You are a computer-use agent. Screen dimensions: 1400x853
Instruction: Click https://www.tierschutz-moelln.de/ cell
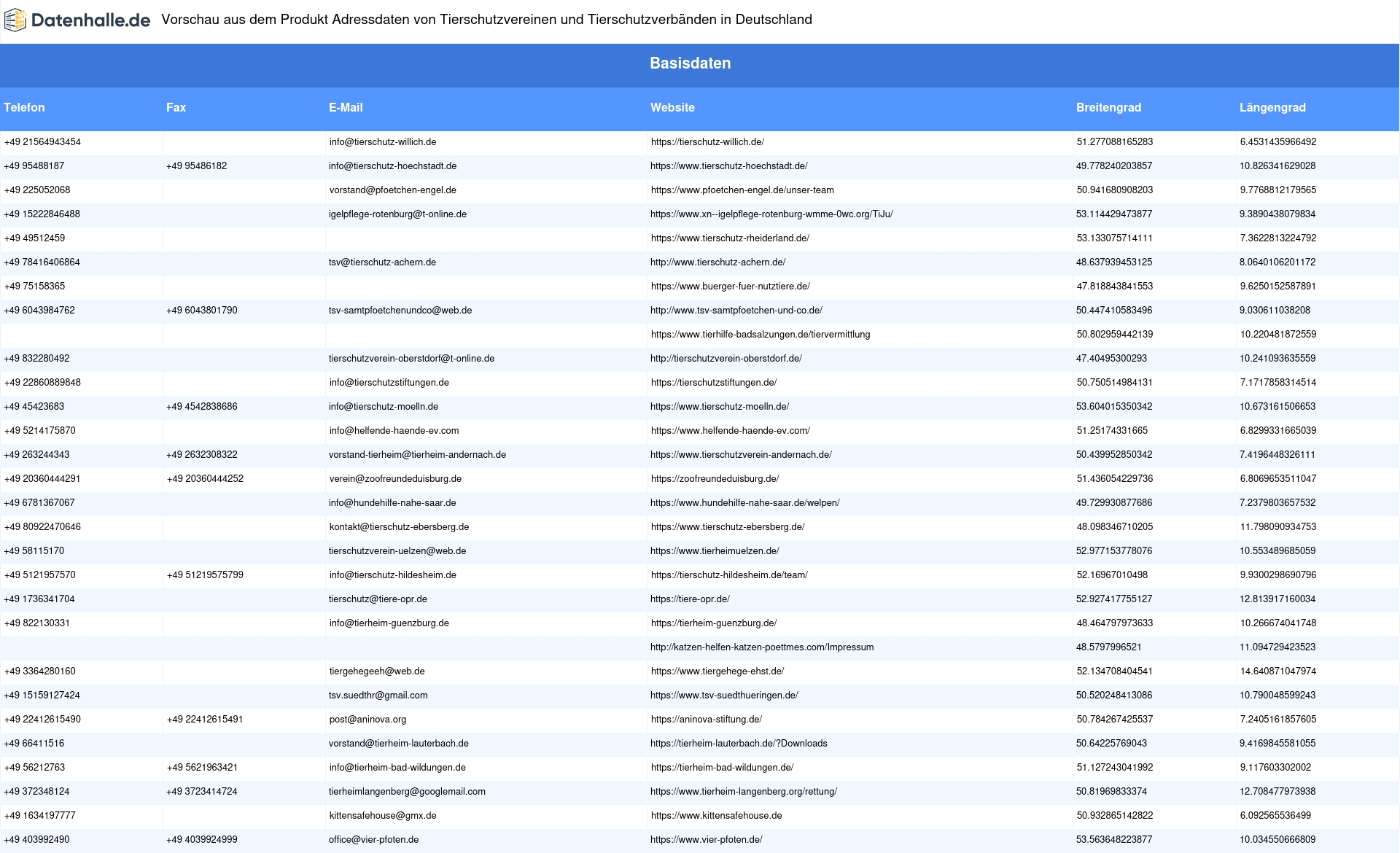click(720, 407)
